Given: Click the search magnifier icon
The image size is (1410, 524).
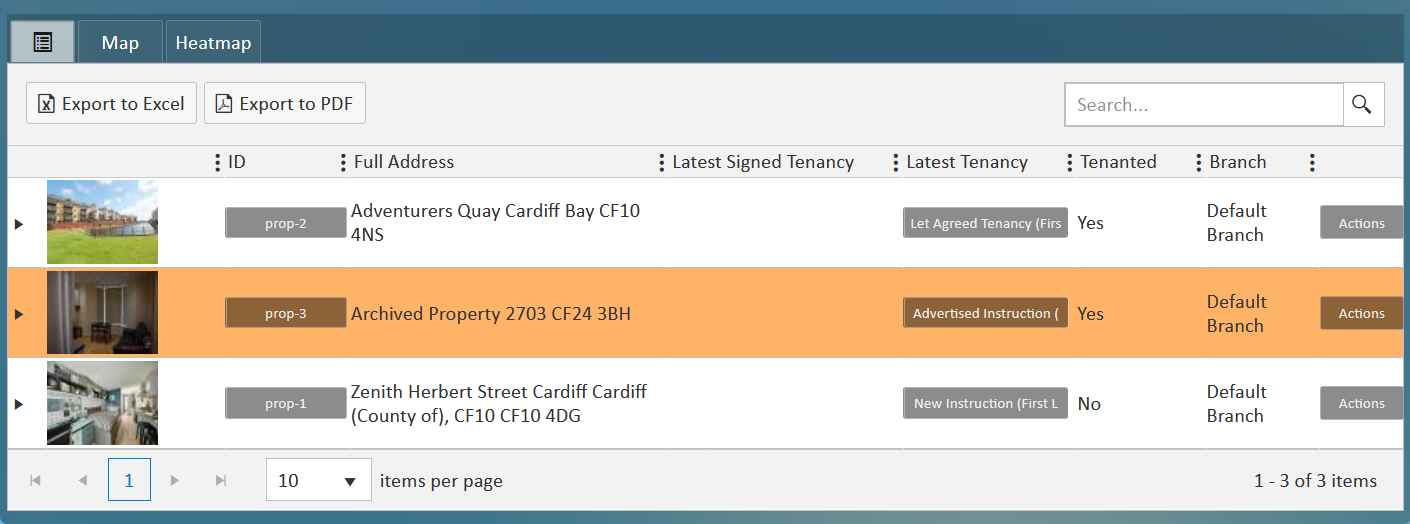Looking at the screenshot, I should (x=1362, y=104).
